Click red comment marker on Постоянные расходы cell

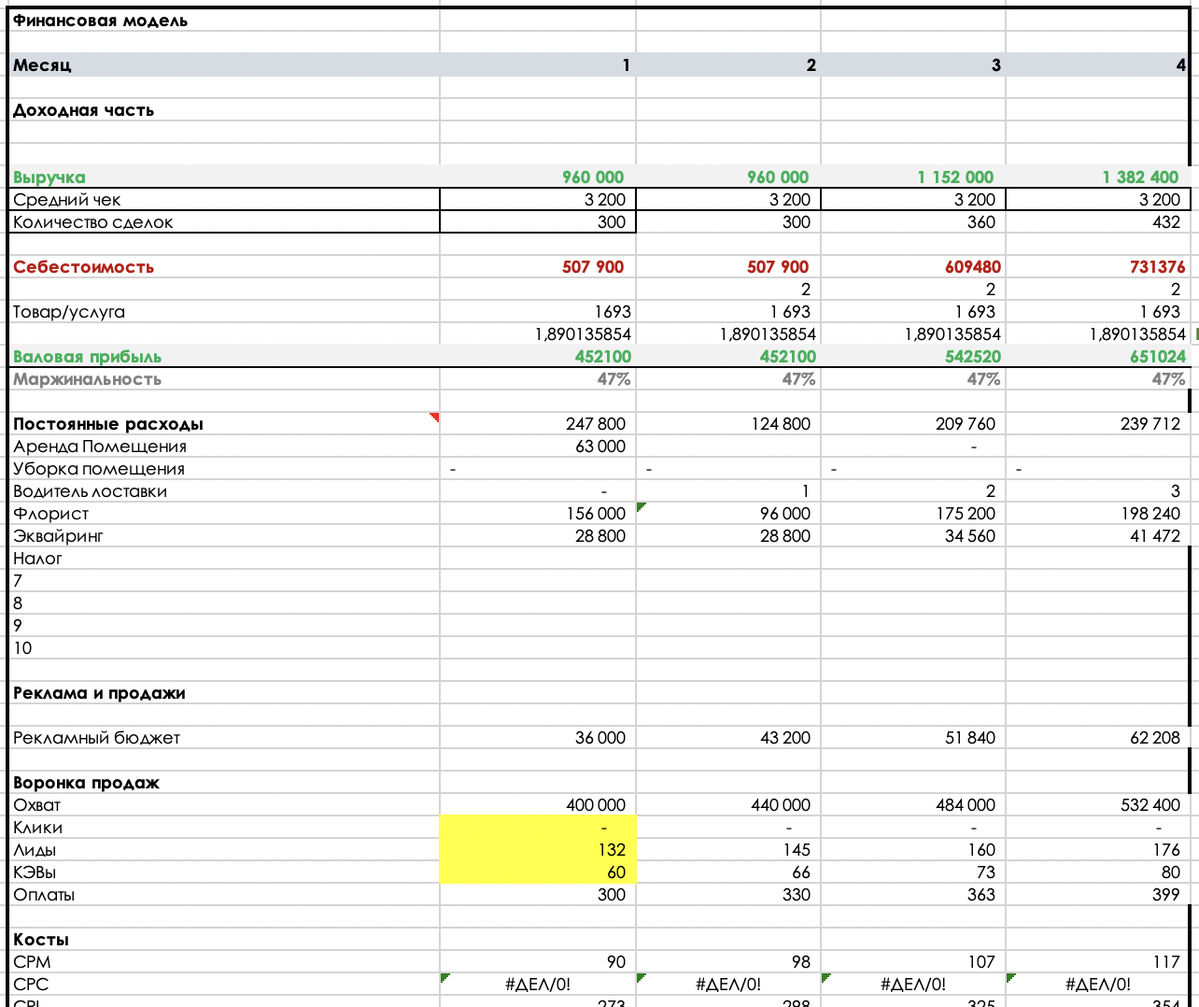[x=434, y=417]
